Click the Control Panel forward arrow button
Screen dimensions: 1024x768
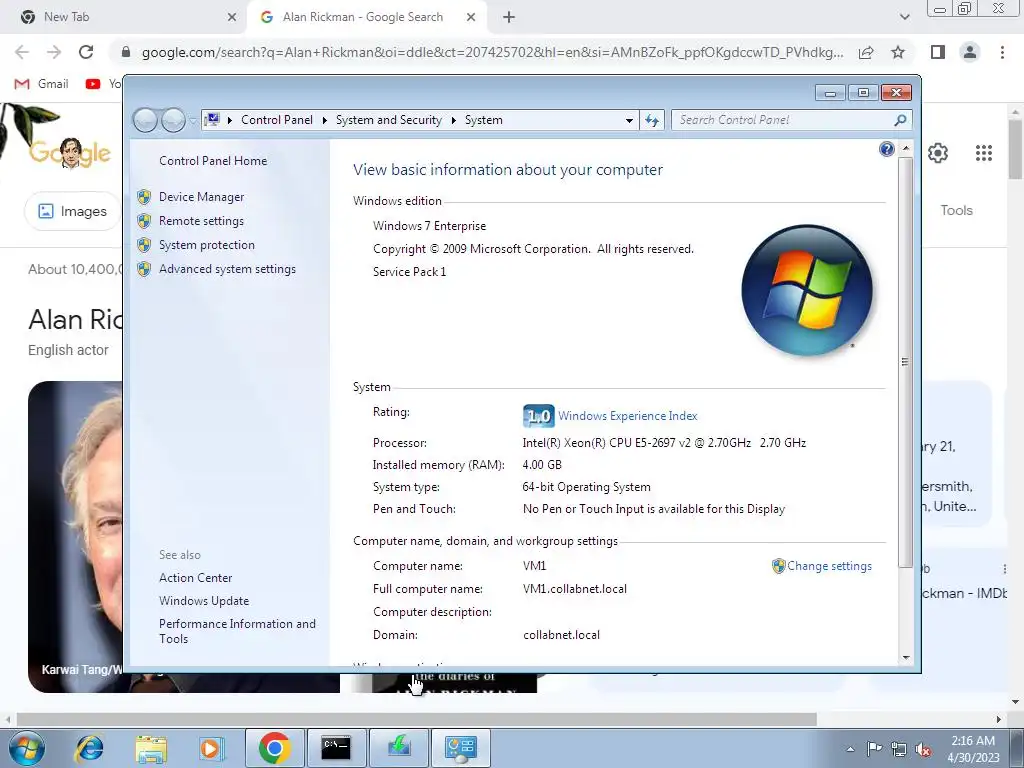173,120
